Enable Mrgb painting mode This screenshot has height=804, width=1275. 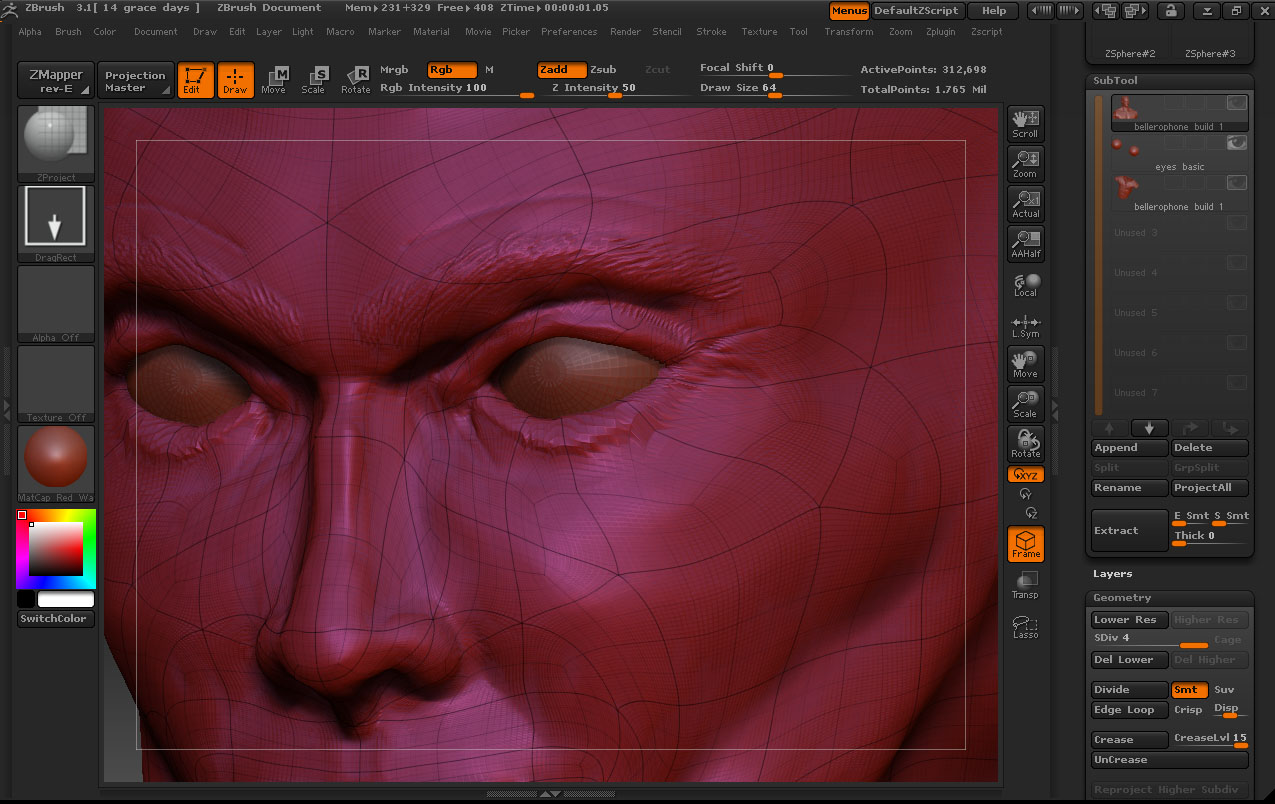point(395,70)
